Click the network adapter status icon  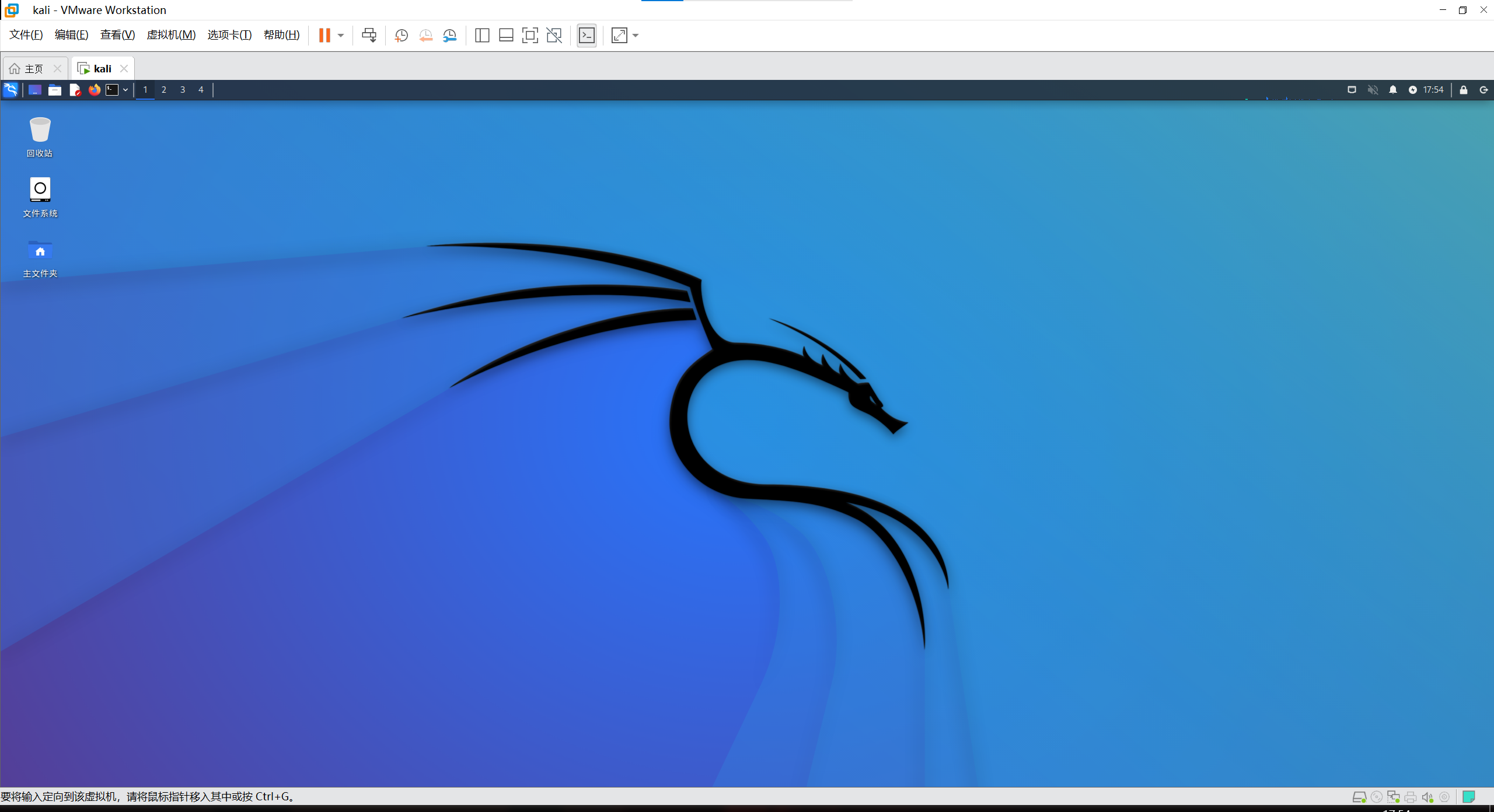click(1394, 797)
